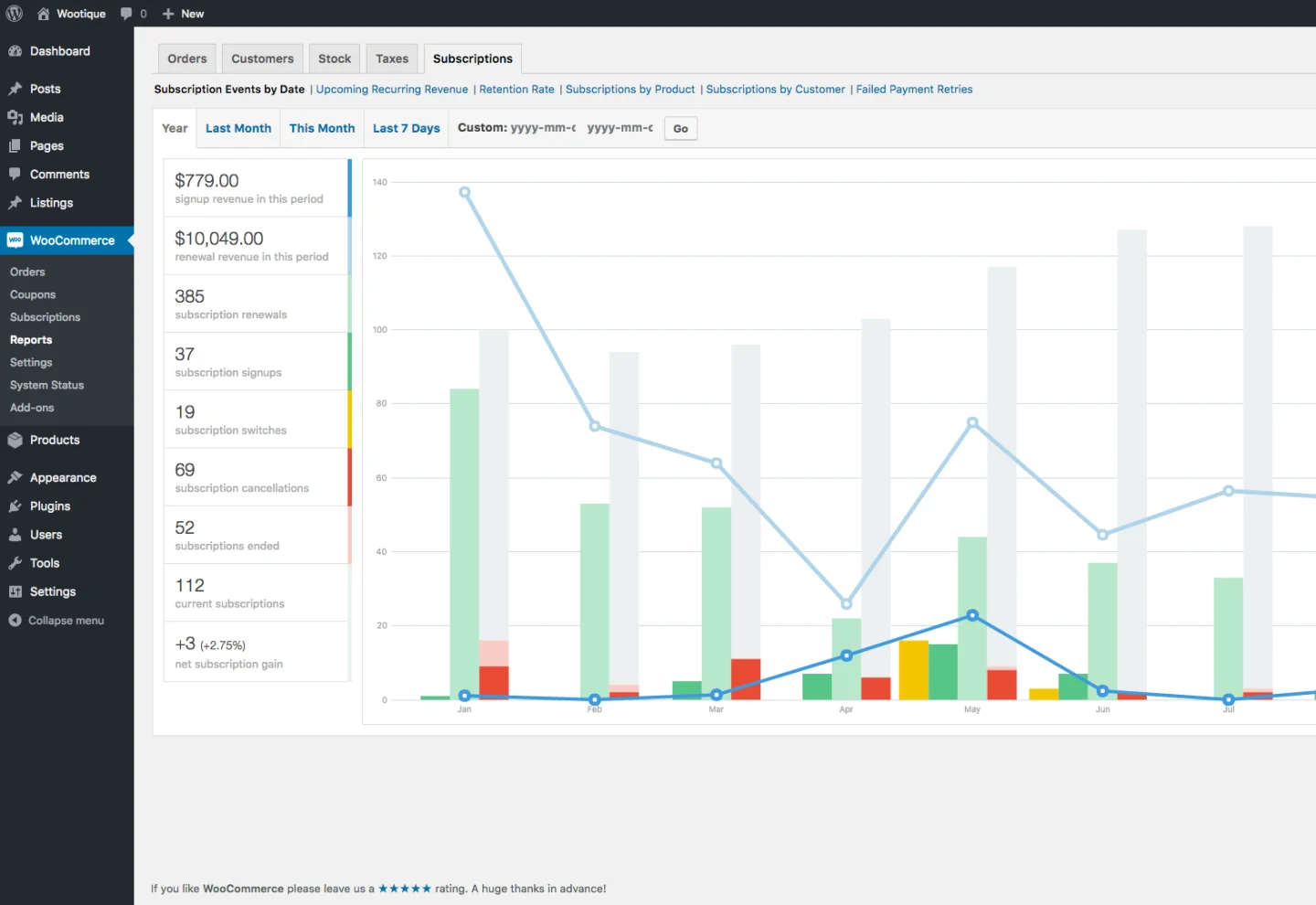This screenshot has width=1316, height=905.
Task: Click the 112 current subscriptions legend
Action: click(258, 592)
